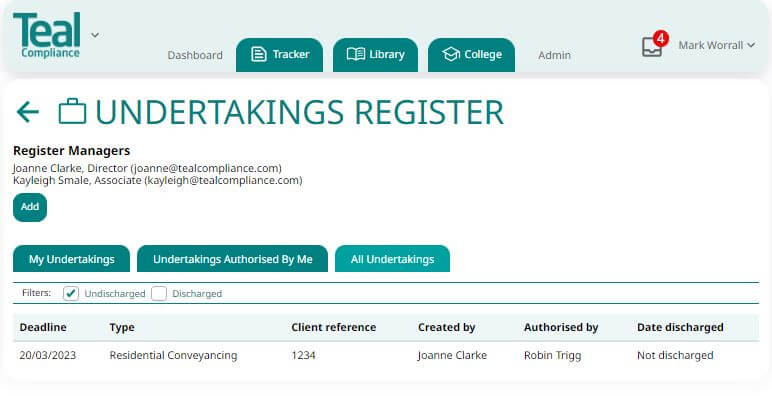Click the Authorised by column header
The height and width of the screenshot is (396, 772).
(561, 328)
